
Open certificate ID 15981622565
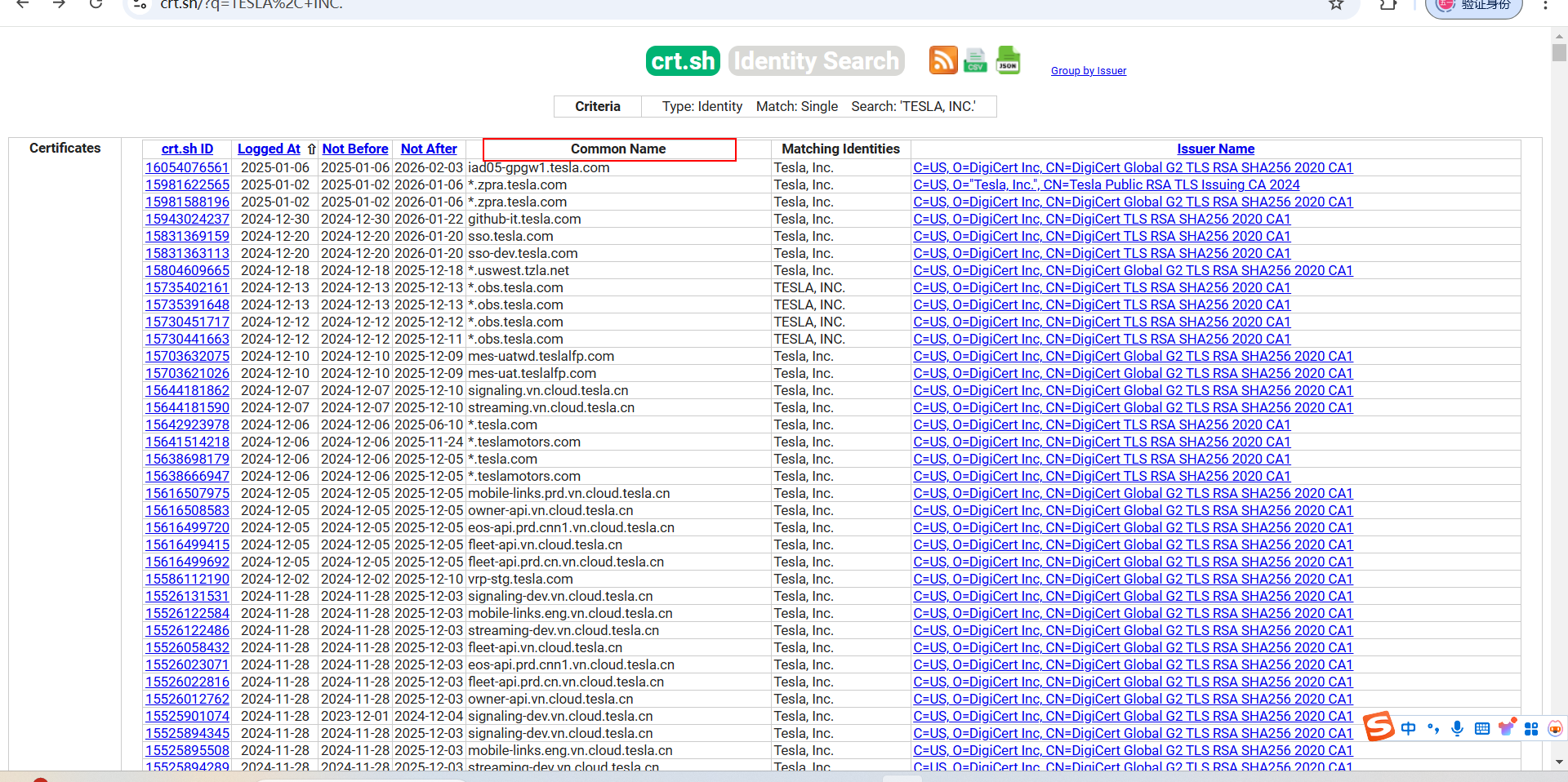(x=187, y=184)
